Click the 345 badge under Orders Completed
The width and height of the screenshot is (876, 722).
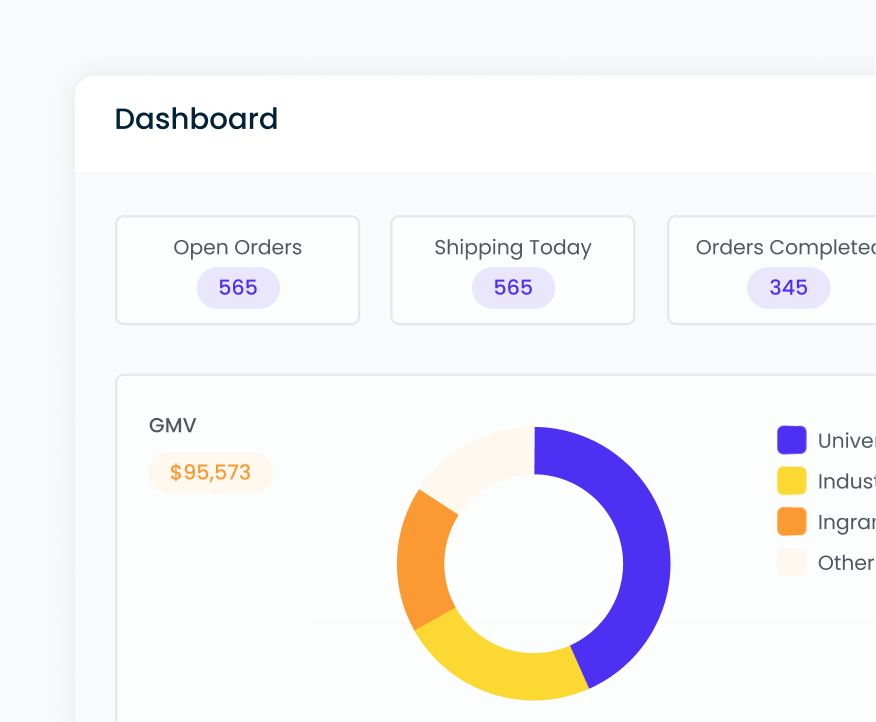pos(788,287)
